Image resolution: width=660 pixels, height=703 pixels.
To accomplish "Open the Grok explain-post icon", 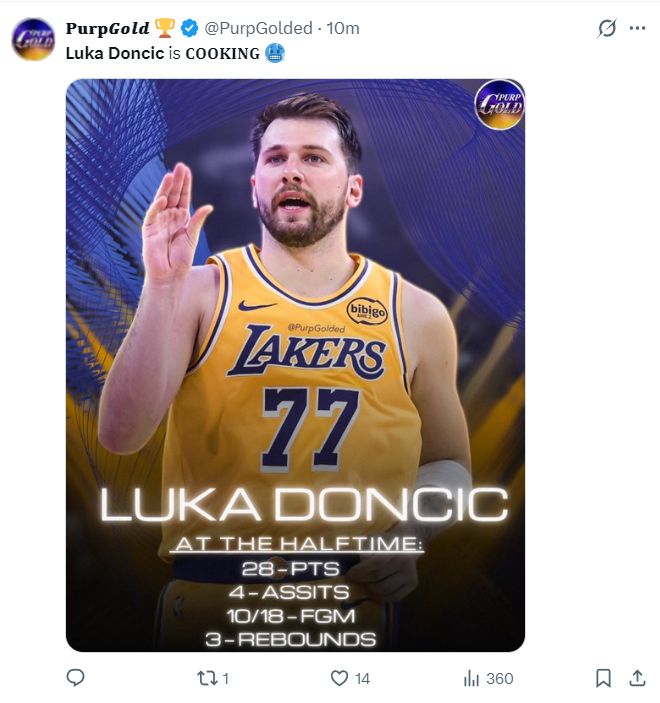I will 606,28.
